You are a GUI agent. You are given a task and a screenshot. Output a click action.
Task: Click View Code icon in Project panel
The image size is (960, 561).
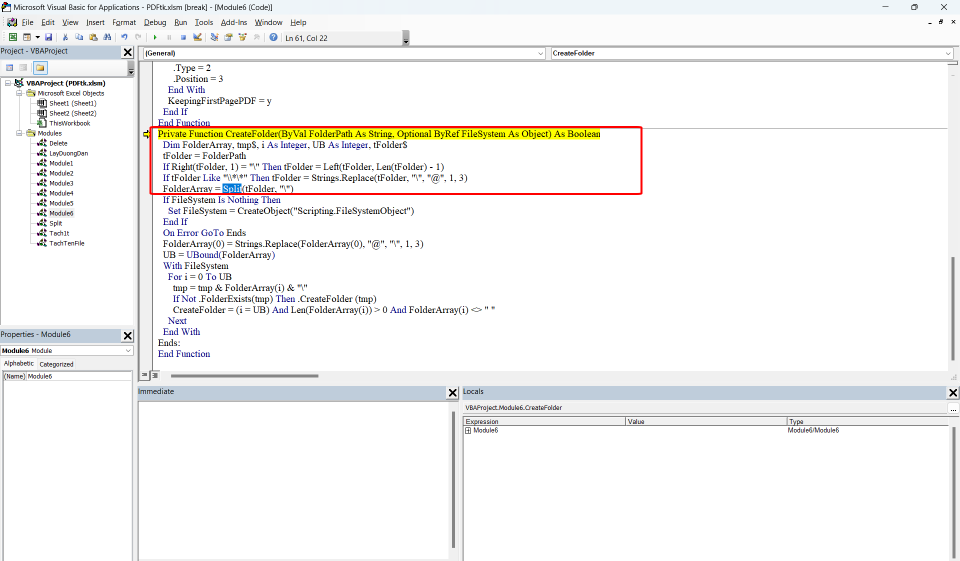tap(9, 67)
